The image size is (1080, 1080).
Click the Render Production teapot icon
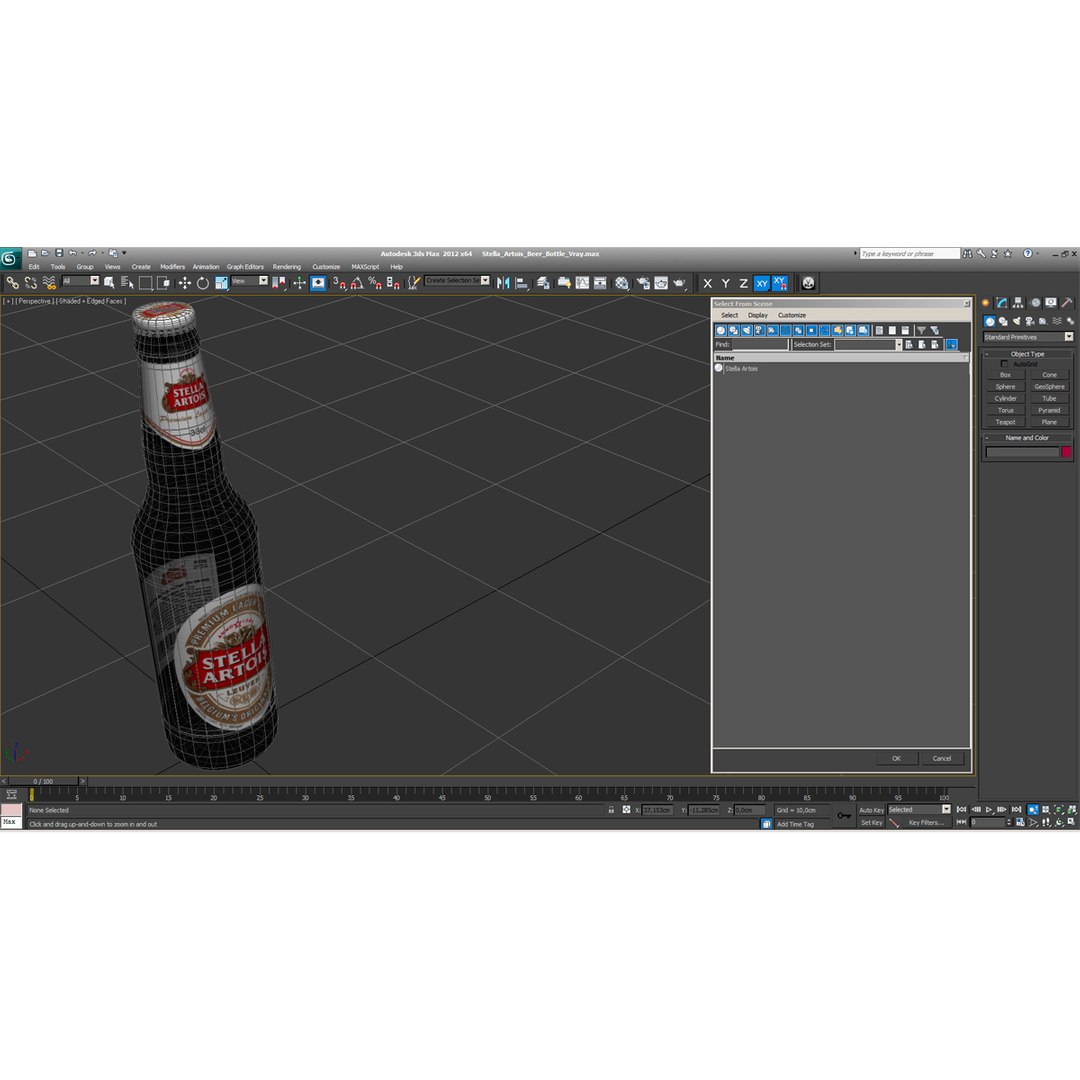click(x=680, y=283)
